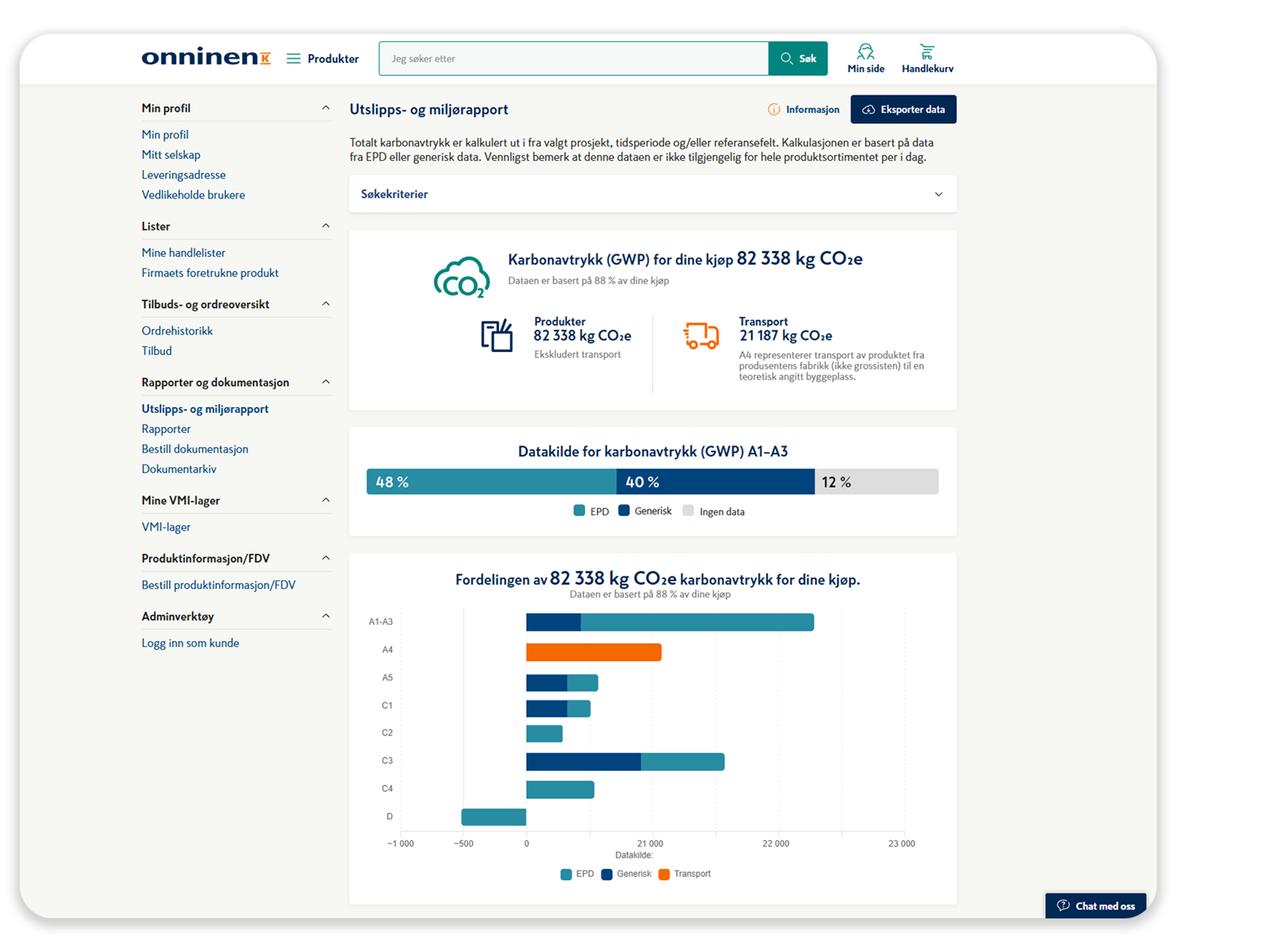Screen dimensions: 1270x952
Task: Toggle Generisk legend swatch under data source bar
Action: 624,511
